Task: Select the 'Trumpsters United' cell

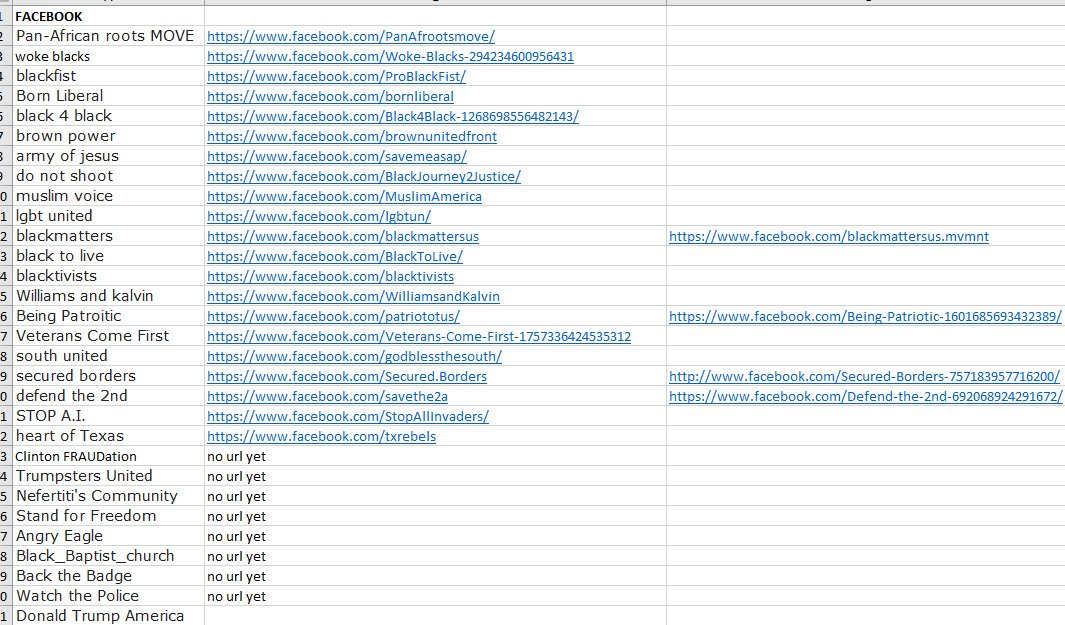Action: tap(108, 476)
